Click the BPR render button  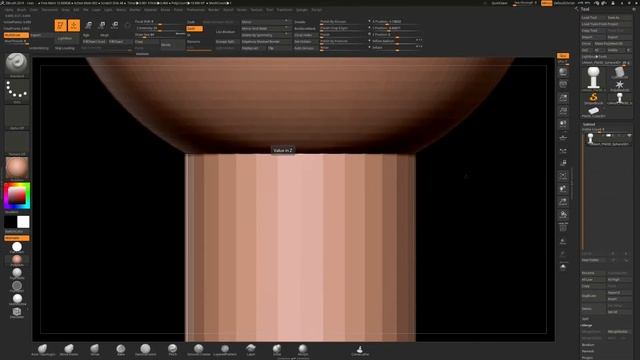click(x=563, y=56)
